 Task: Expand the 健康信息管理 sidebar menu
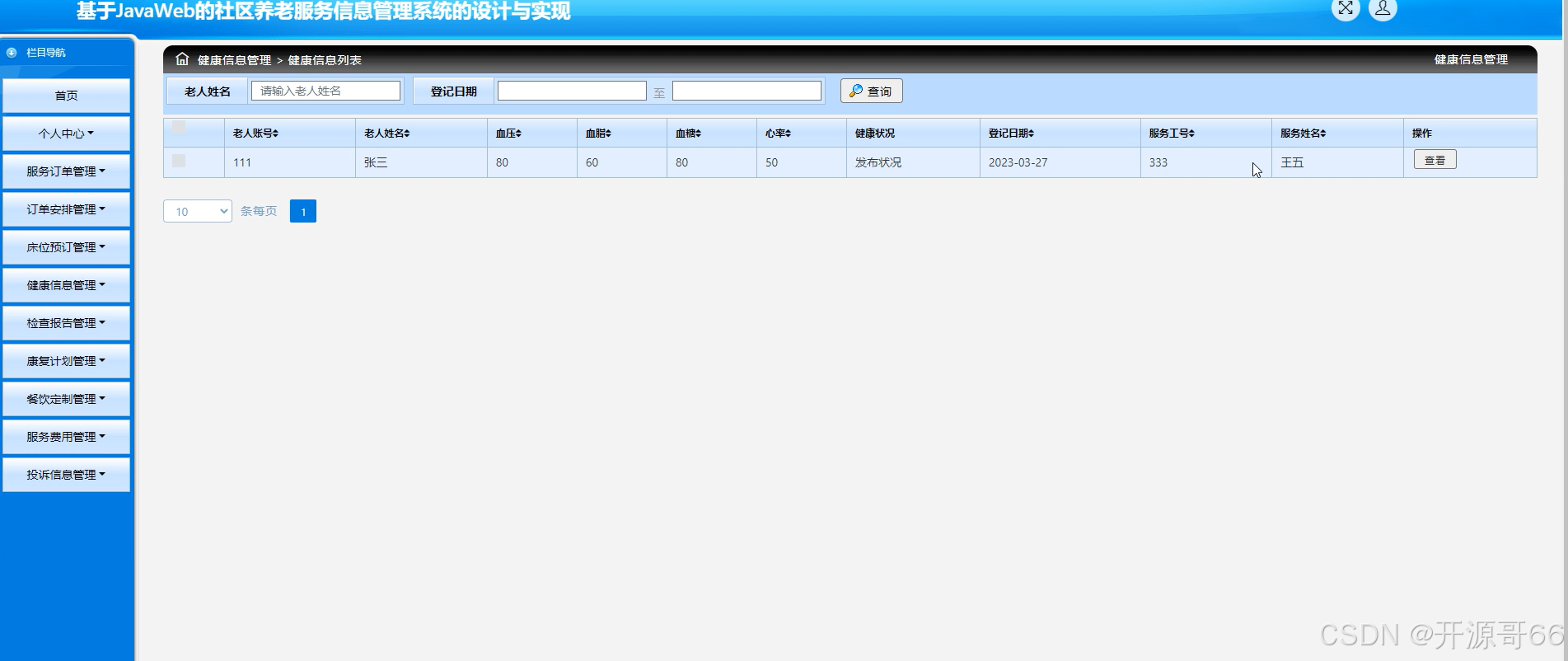[x=66, y=285]
